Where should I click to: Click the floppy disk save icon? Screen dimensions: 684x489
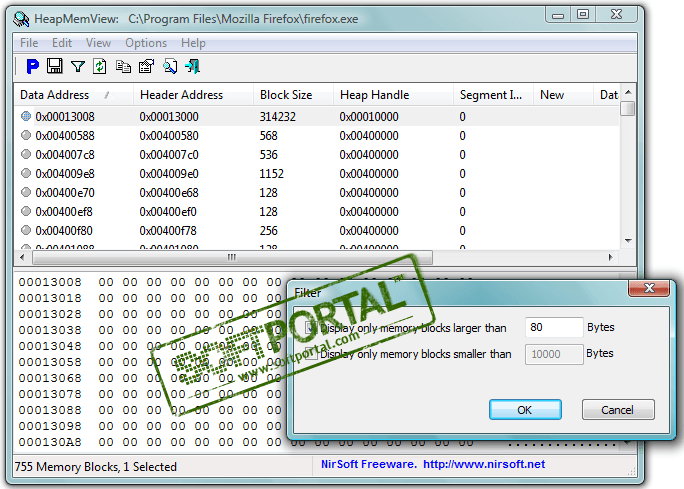click(x=55, y=66)
